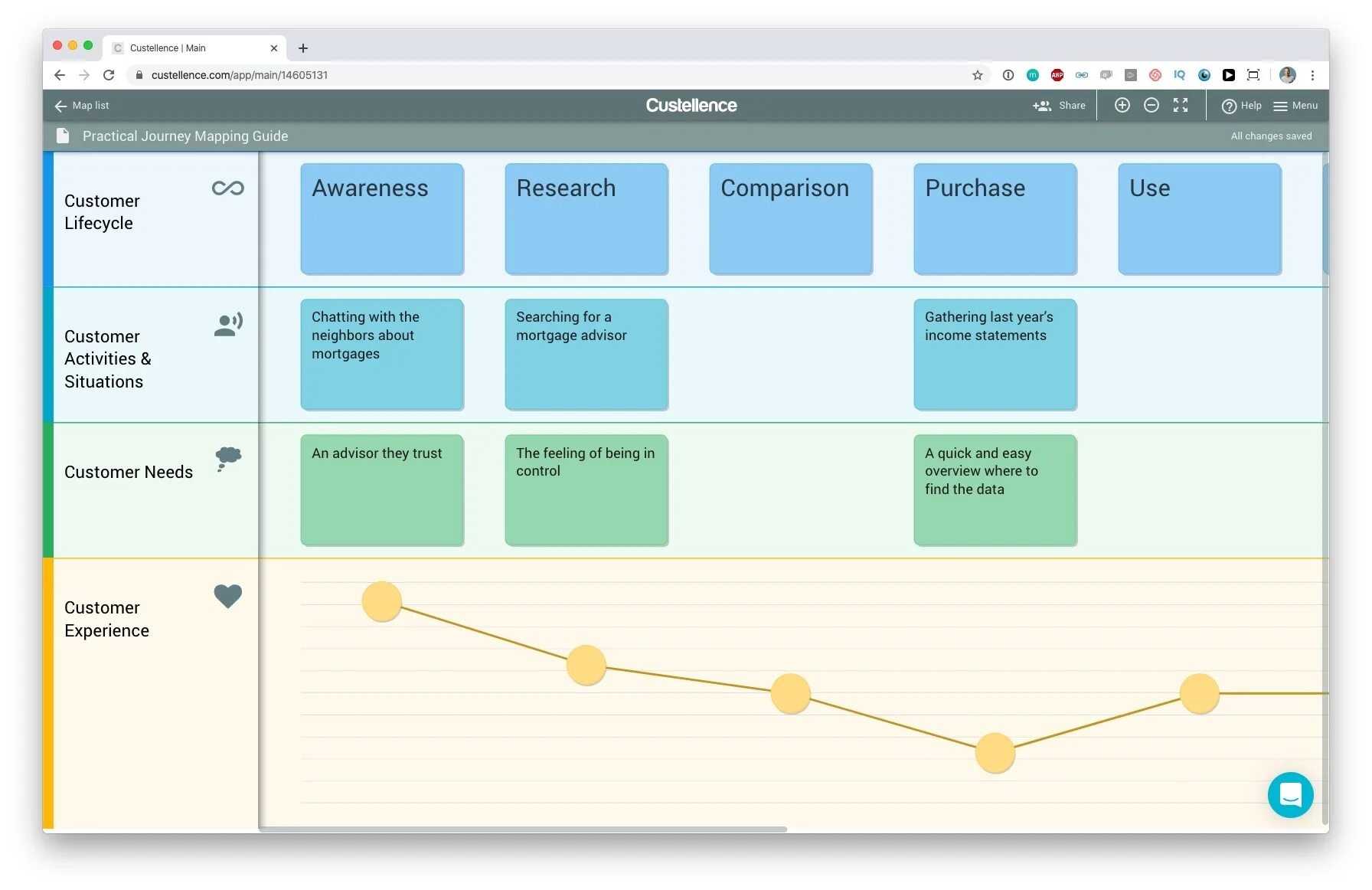This screenshot has width=1372, height=890.
Task: Click the IQ extension icon
Action: tap(1180, 75)
